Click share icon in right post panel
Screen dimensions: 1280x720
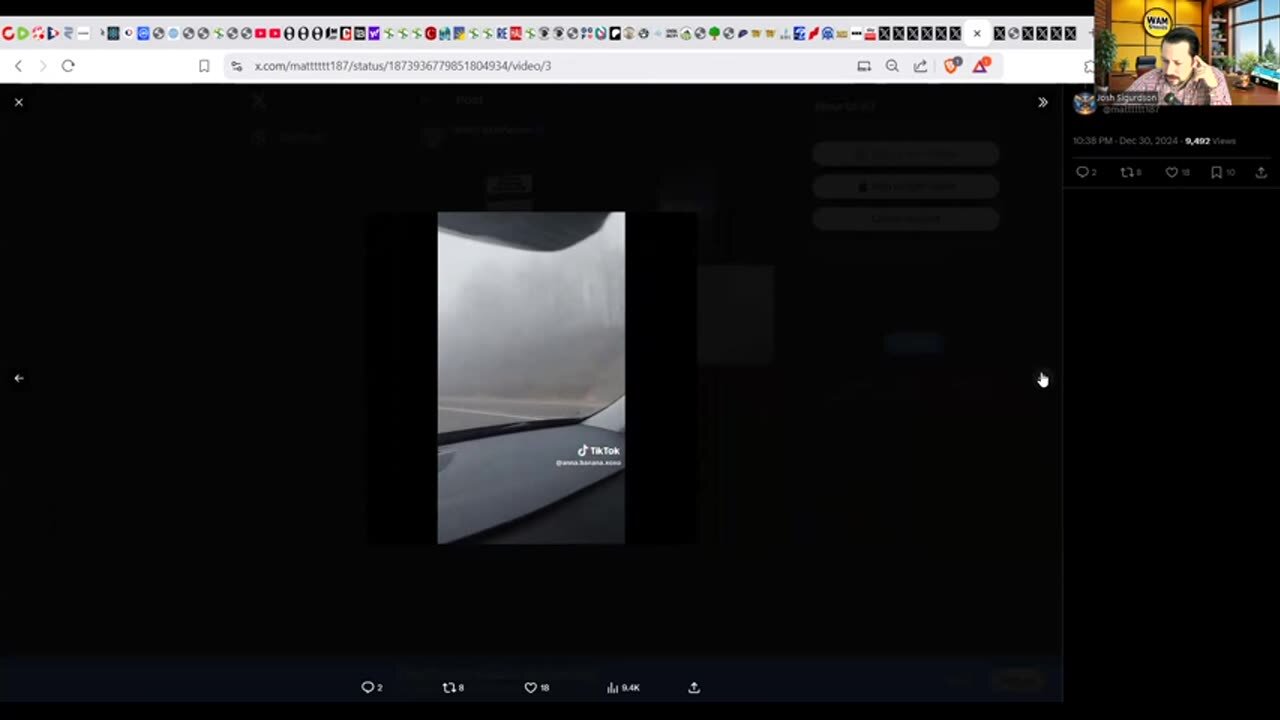click(x=1261, y=172)
